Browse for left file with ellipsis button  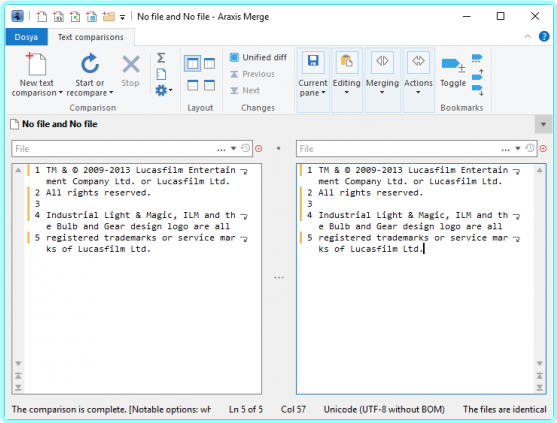click(x=221, y=149)
